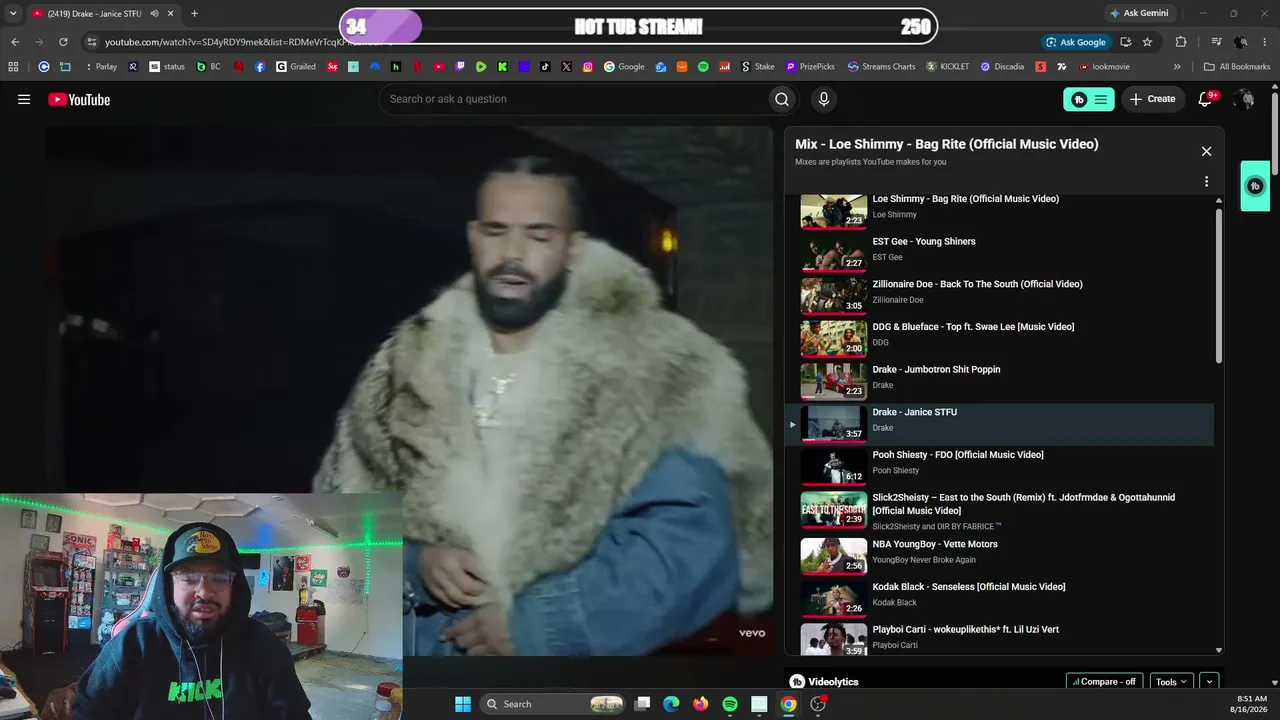
Task: Open YouTube Create menu
Action: 1153,99
